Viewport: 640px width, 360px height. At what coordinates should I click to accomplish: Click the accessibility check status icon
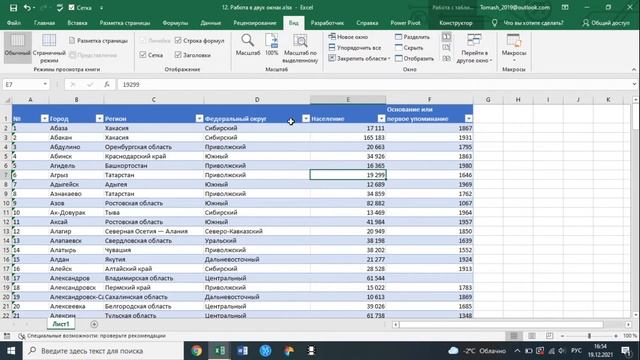pyautogui.click(x=22, y=336)
